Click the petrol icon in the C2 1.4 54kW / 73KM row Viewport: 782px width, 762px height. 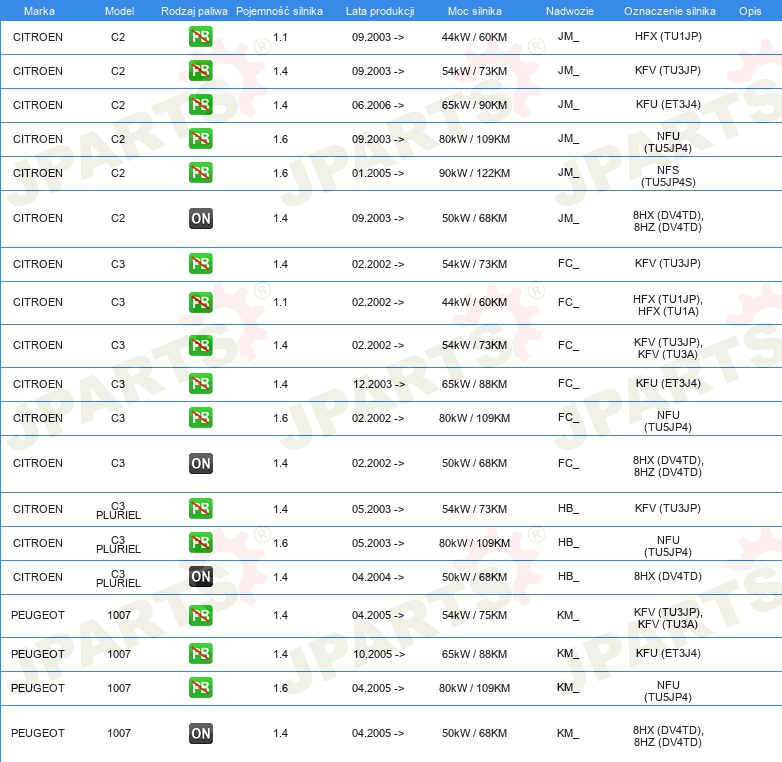pos(200,71)
